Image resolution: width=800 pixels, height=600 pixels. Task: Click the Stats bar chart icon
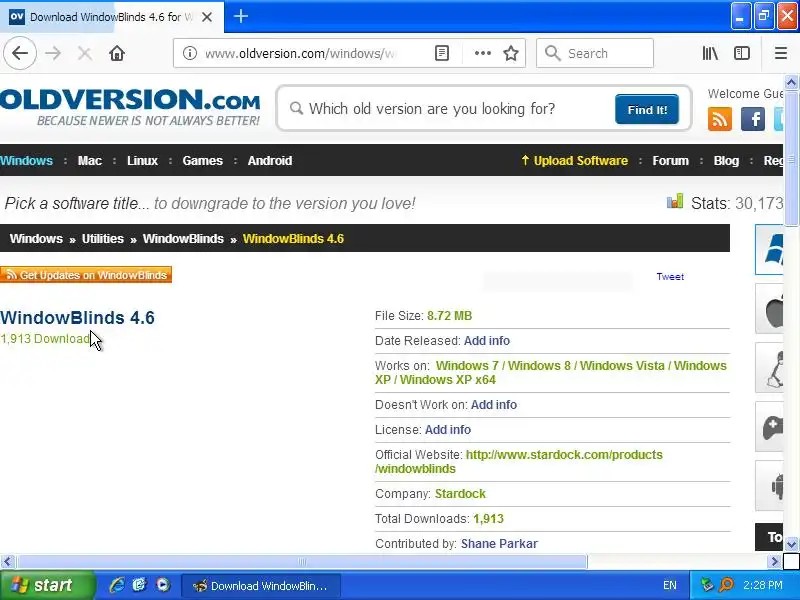[x=674, y=202]
